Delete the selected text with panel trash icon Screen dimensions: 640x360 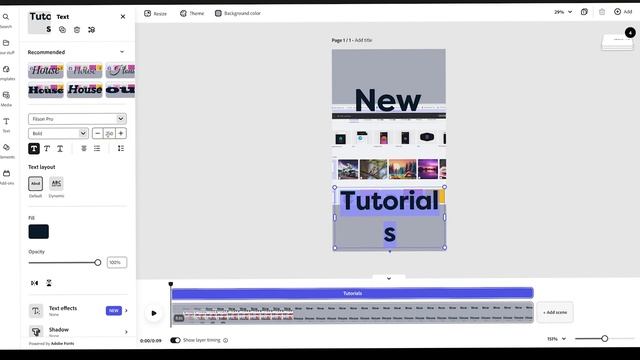(77, 30)
